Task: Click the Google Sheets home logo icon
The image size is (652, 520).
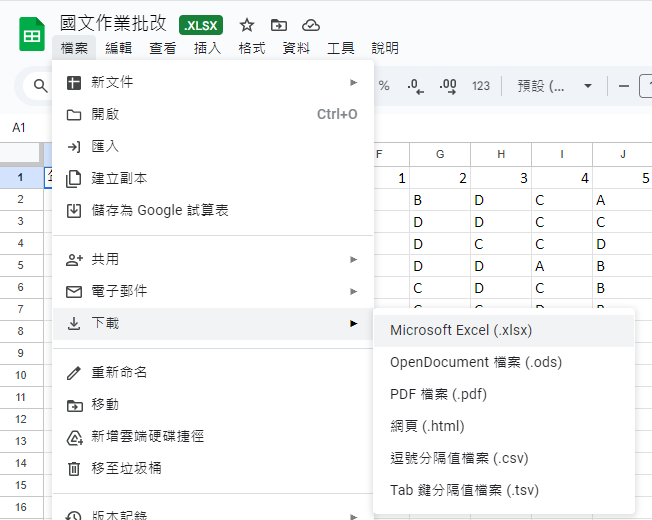Action: click(x=31, y=34)
